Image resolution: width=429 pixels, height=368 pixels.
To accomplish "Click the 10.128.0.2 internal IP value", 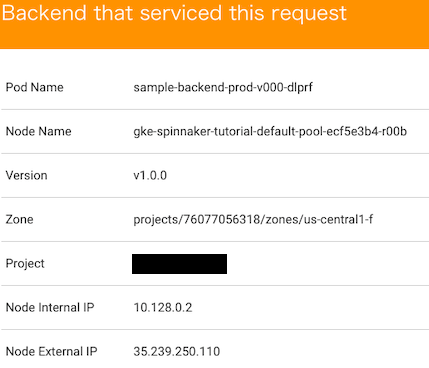I will point(163,307).
